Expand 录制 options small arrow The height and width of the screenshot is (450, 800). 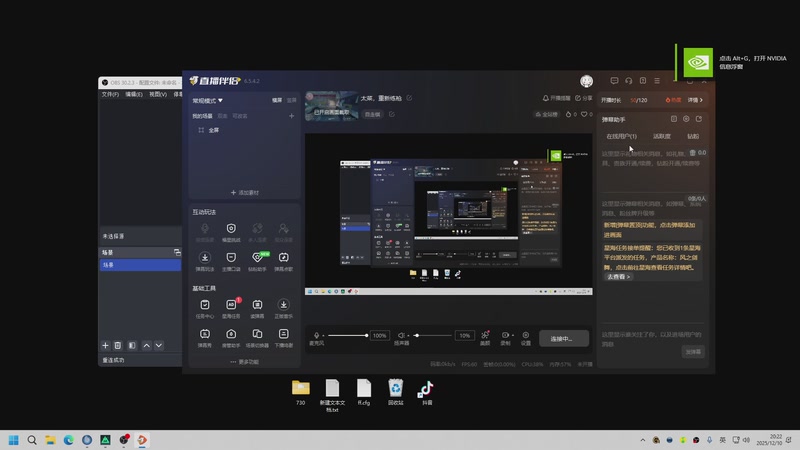[x=512, y=335]
